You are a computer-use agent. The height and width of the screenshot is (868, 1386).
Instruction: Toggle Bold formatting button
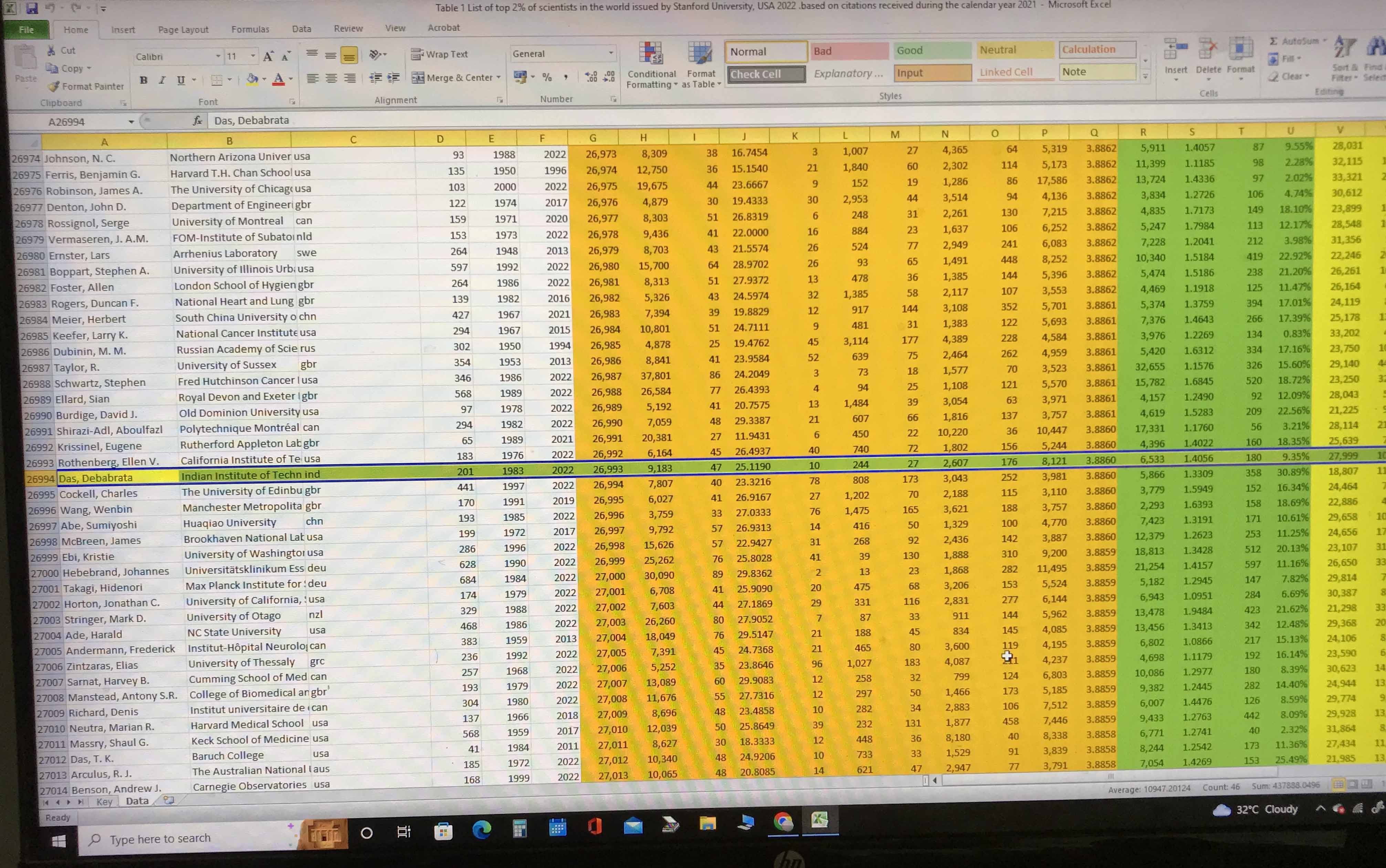pyautogui.click(x=144, y=80)
